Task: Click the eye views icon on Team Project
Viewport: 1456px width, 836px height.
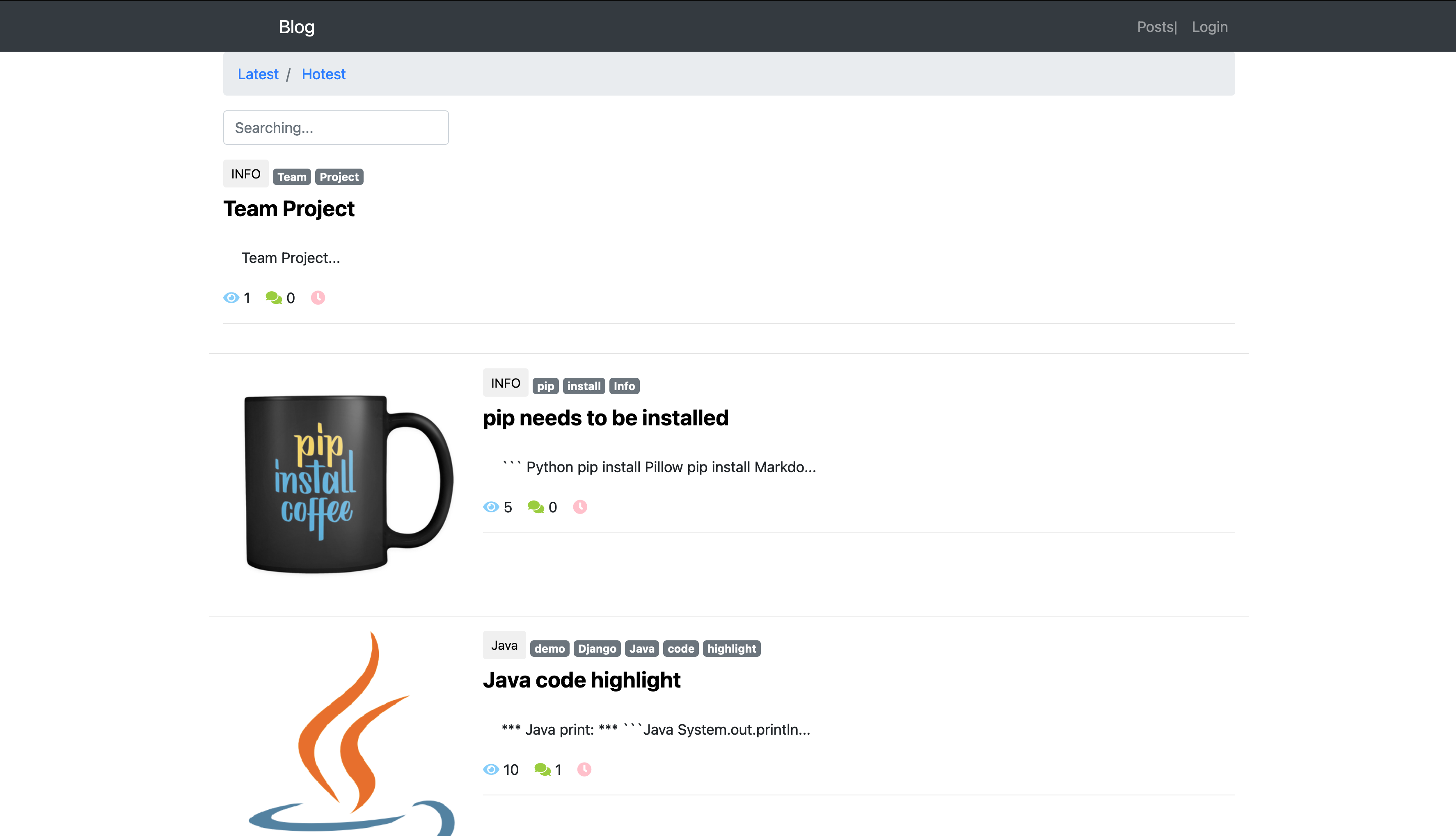Action: pos(231,297)
